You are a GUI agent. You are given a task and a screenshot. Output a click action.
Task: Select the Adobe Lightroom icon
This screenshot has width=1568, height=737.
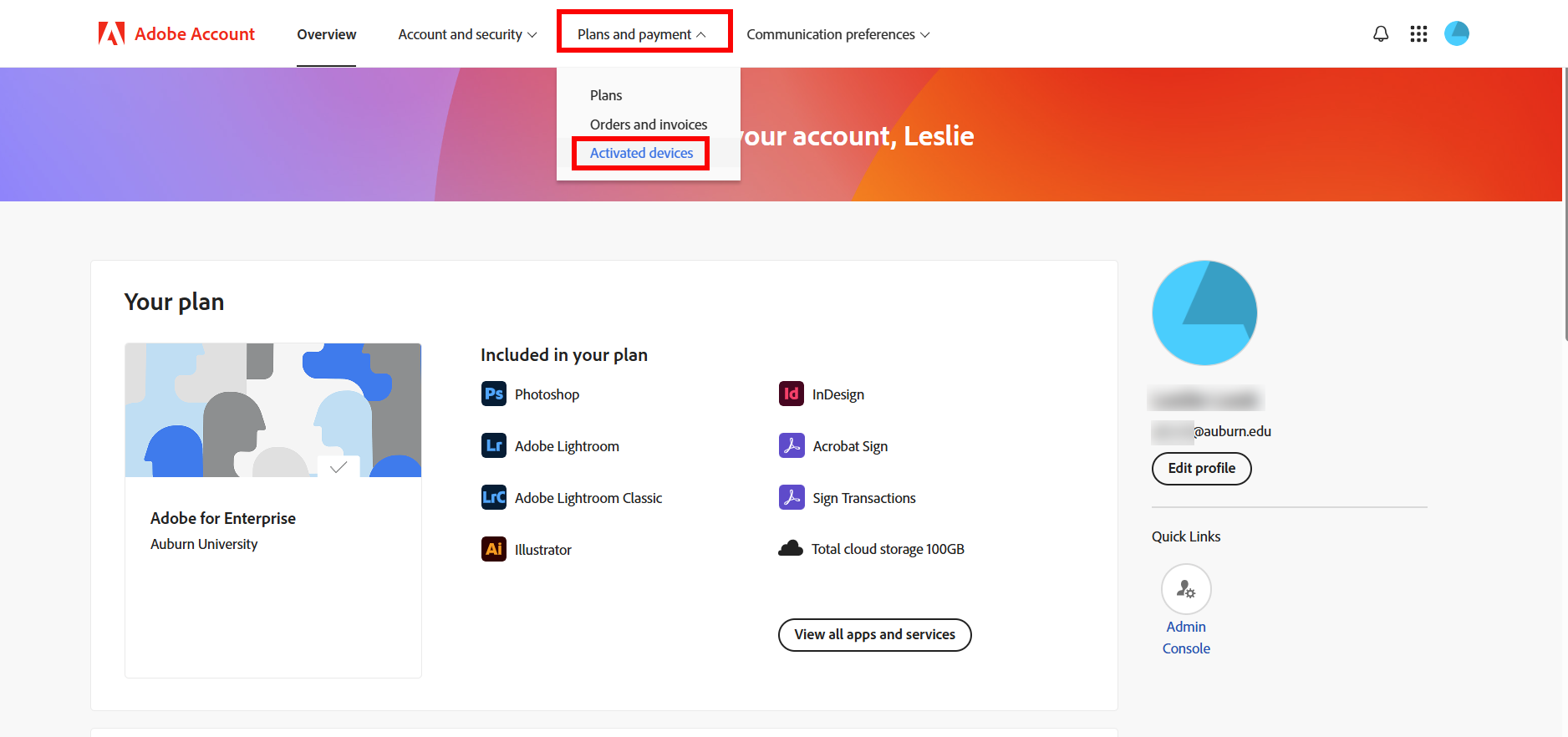[494, 445]
